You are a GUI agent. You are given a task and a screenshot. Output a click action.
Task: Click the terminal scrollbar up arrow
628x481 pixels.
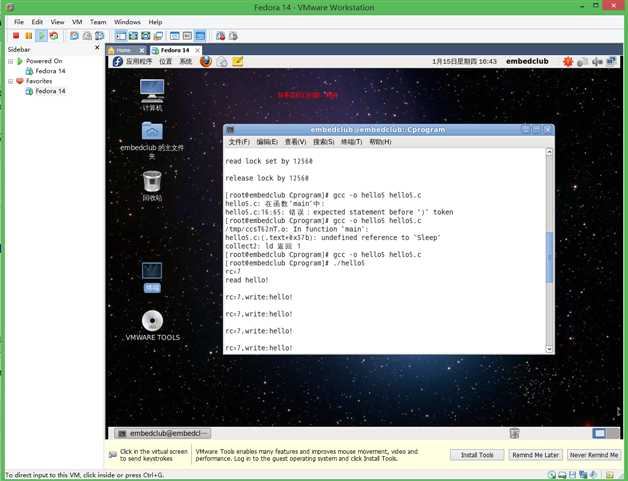pyautogui.click(x=549, y=152)
